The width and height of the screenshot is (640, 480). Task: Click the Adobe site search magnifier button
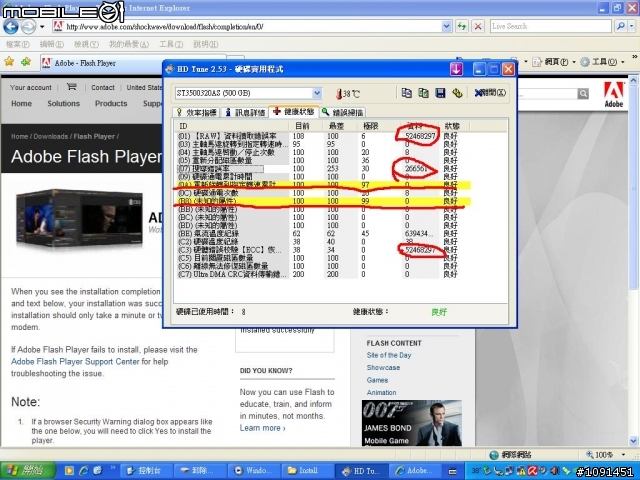[583, 93]
